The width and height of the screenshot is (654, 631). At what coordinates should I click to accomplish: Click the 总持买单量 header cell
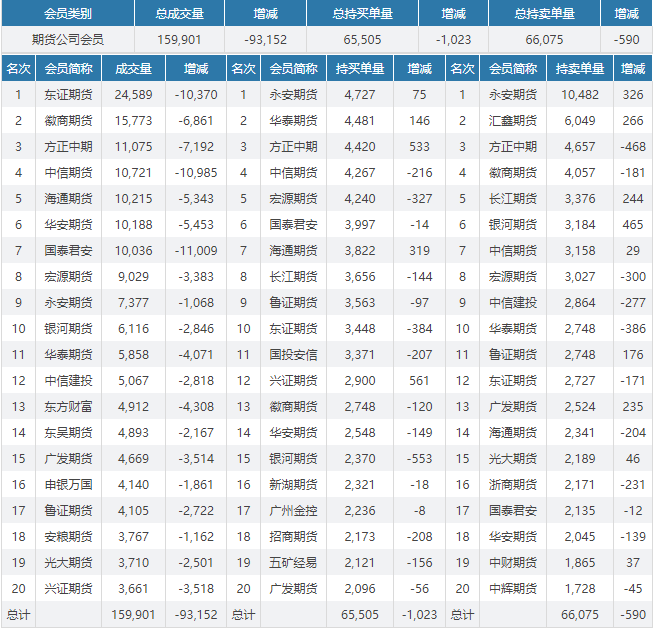pos(362,14)
